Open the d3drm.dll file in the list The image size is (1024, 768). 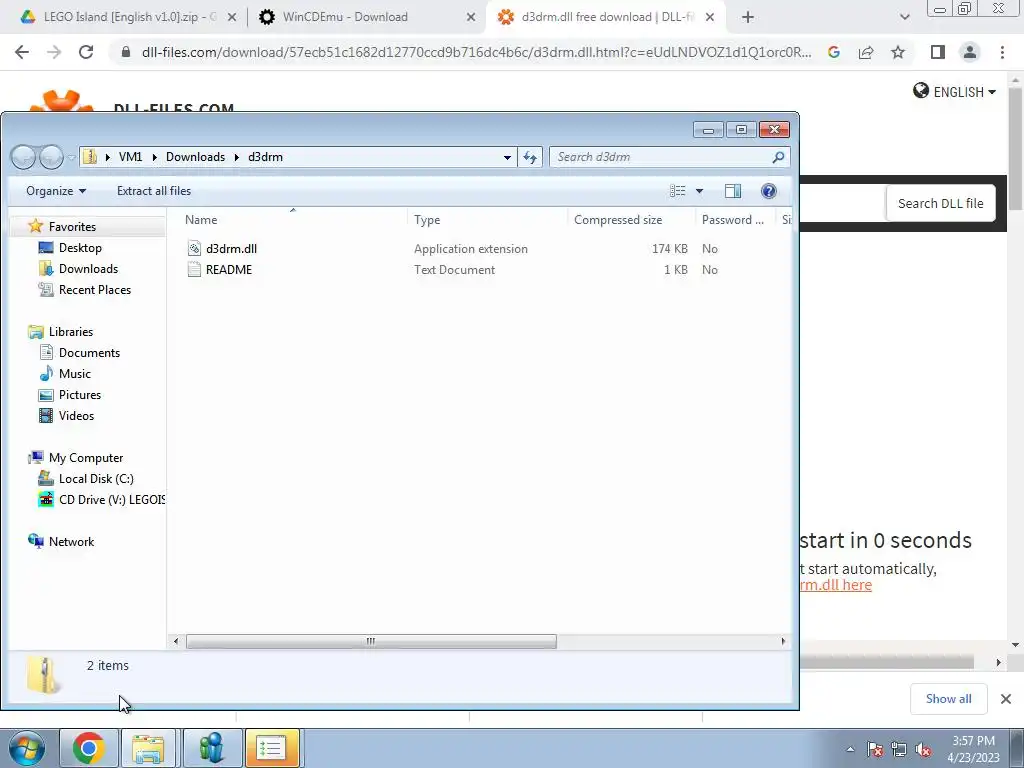(231, 249)
